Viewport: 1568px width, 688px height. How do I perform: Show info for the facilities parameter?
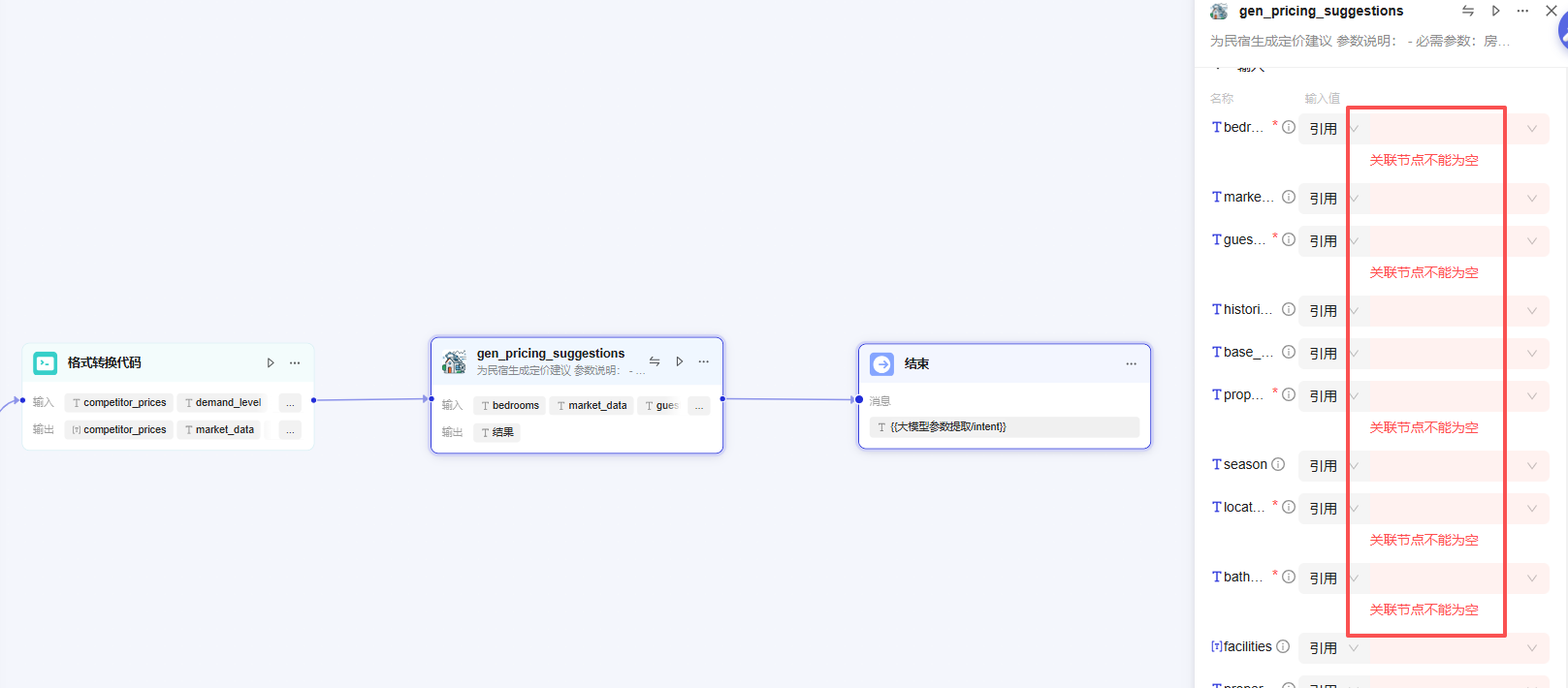[1283, 646]
